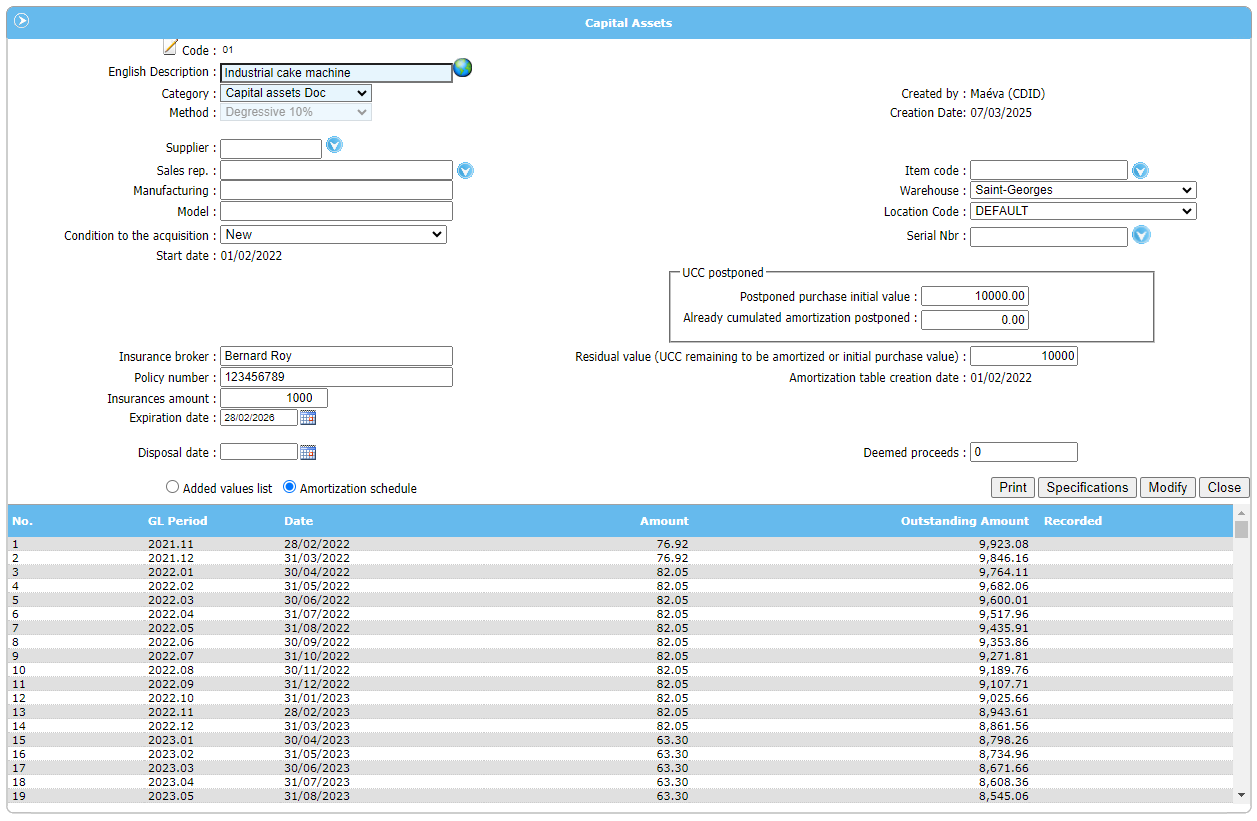Select the row dated 31/12/2022

pyautogui.click(x=620, y=684)
